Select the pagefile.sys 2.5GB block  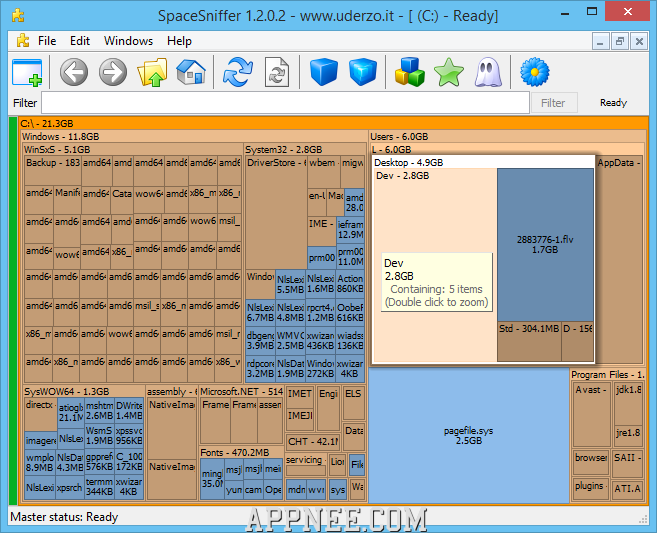(468, 436)
